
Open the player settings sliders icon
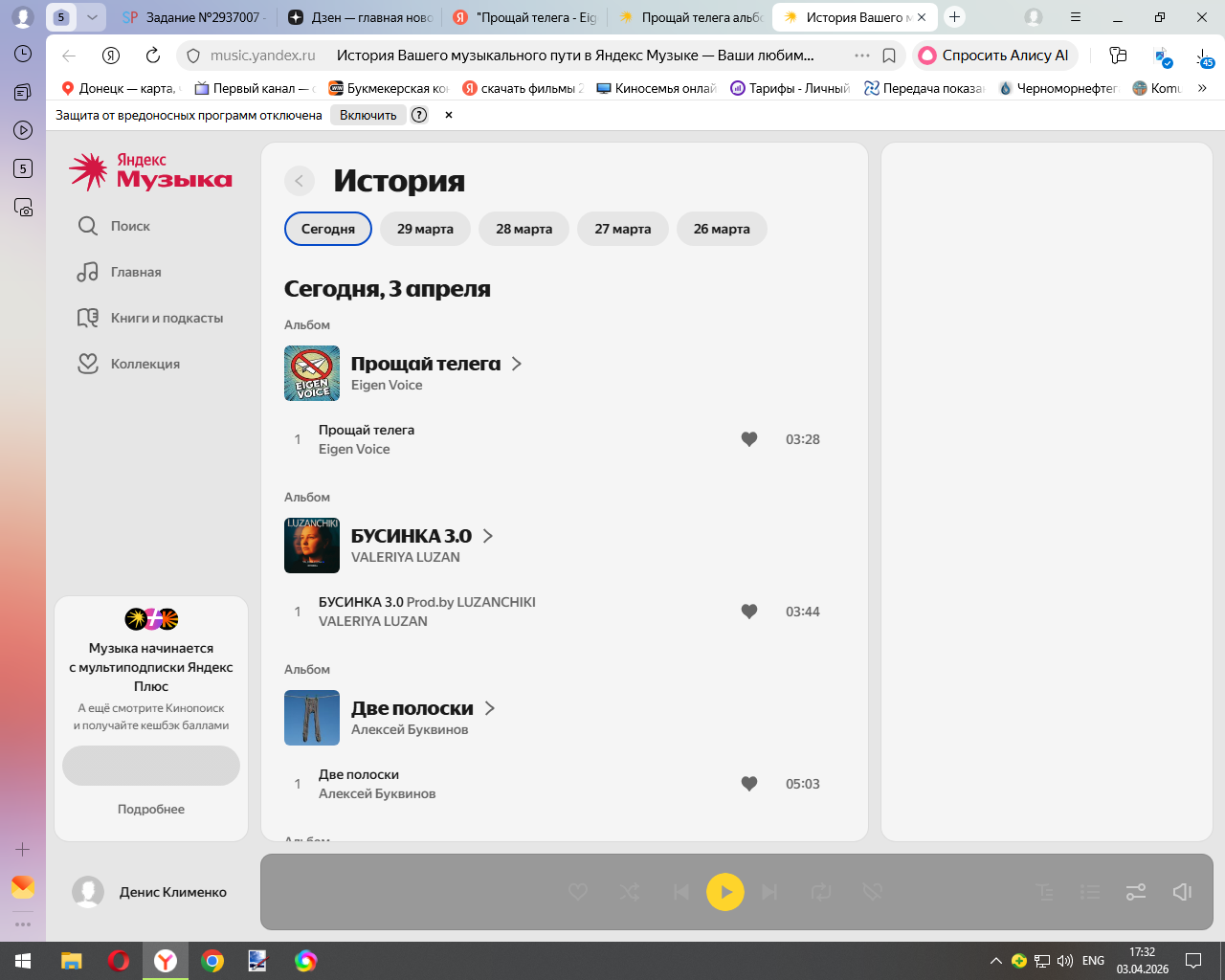(1136, 892)
